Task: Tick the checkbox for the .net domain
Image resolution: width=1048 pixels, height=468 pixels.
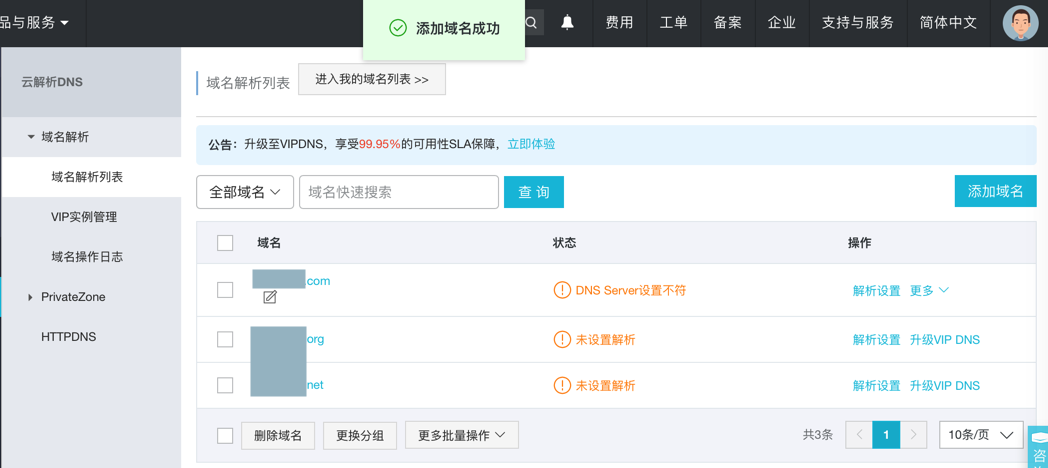Action: (x=225, y=385)
